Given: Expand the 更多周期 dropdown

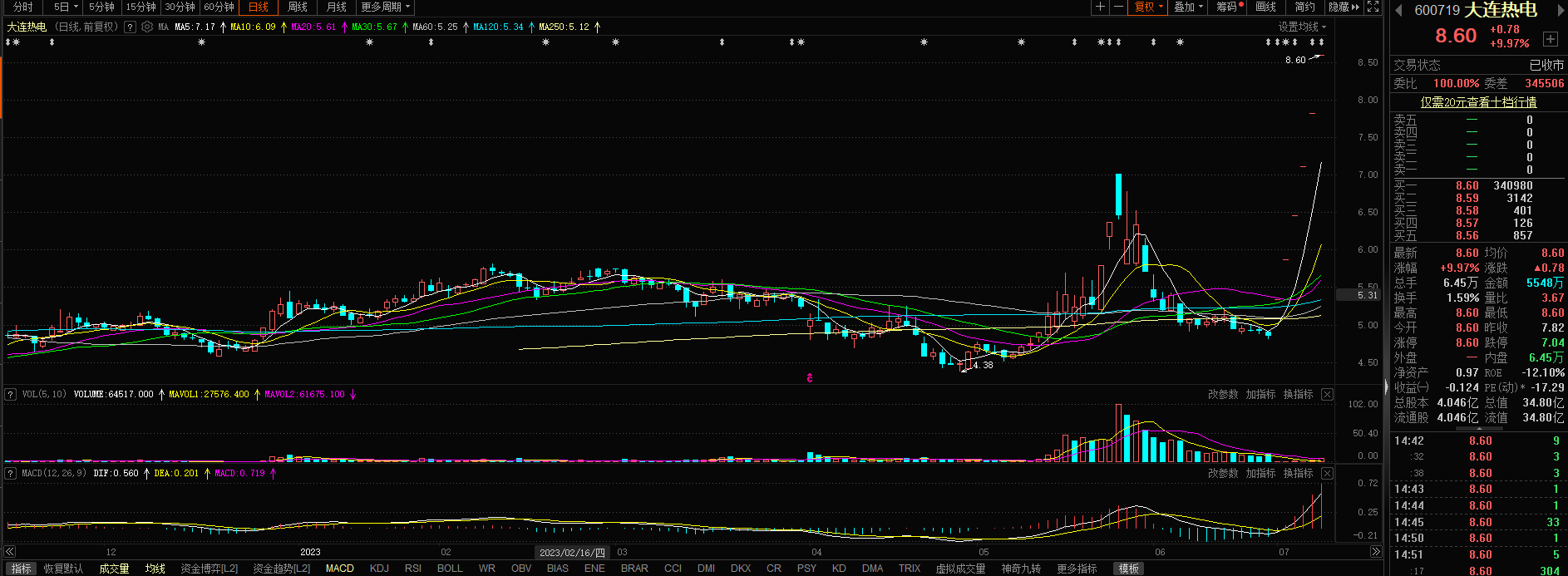Looking at the screenshot, I should [x=385, y=7].
